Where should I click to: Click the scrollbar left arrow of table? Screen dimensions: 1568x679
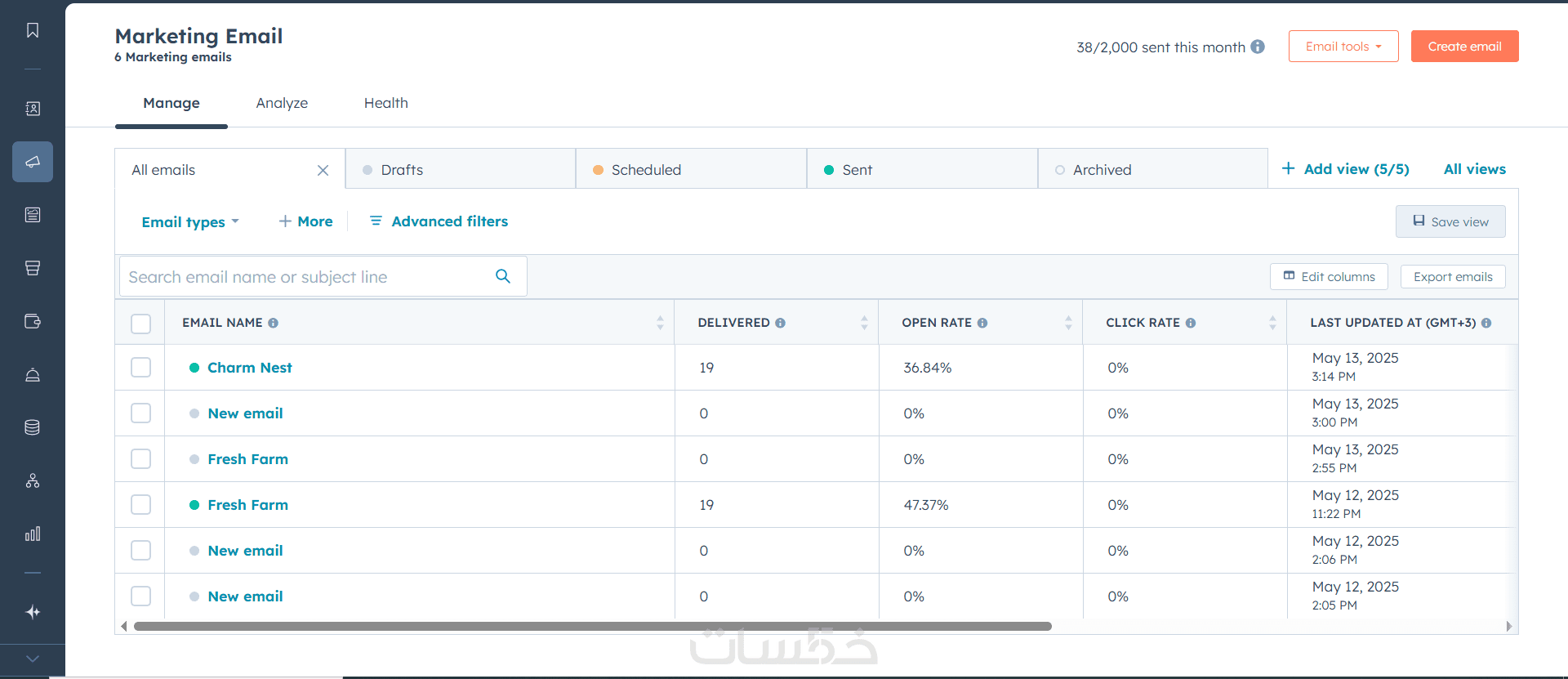click(x=124, y=627)
